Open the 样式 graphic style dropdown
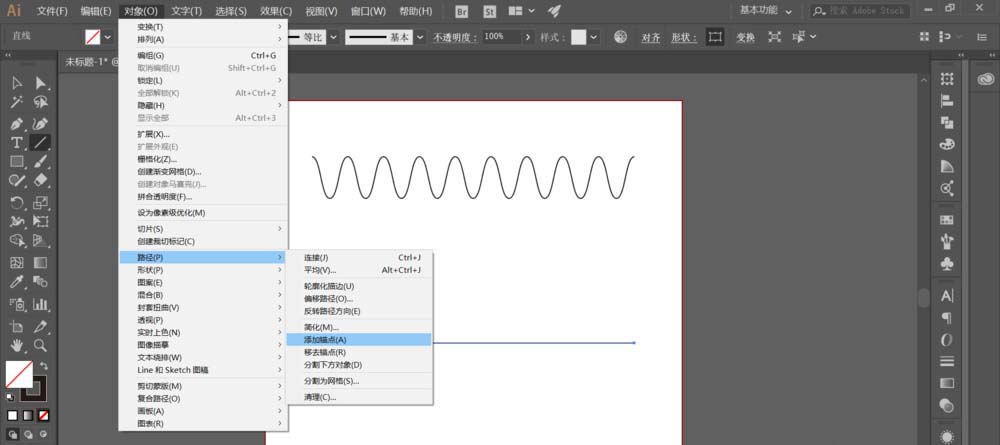Screen dimensions: 1000x445 (594, 38)
